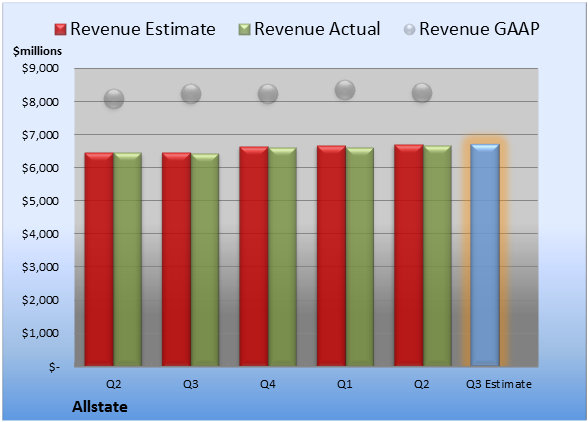The image size is (588, 422).
Task: Click the first Q2 red estimate bar
Action: click(99, 259)
